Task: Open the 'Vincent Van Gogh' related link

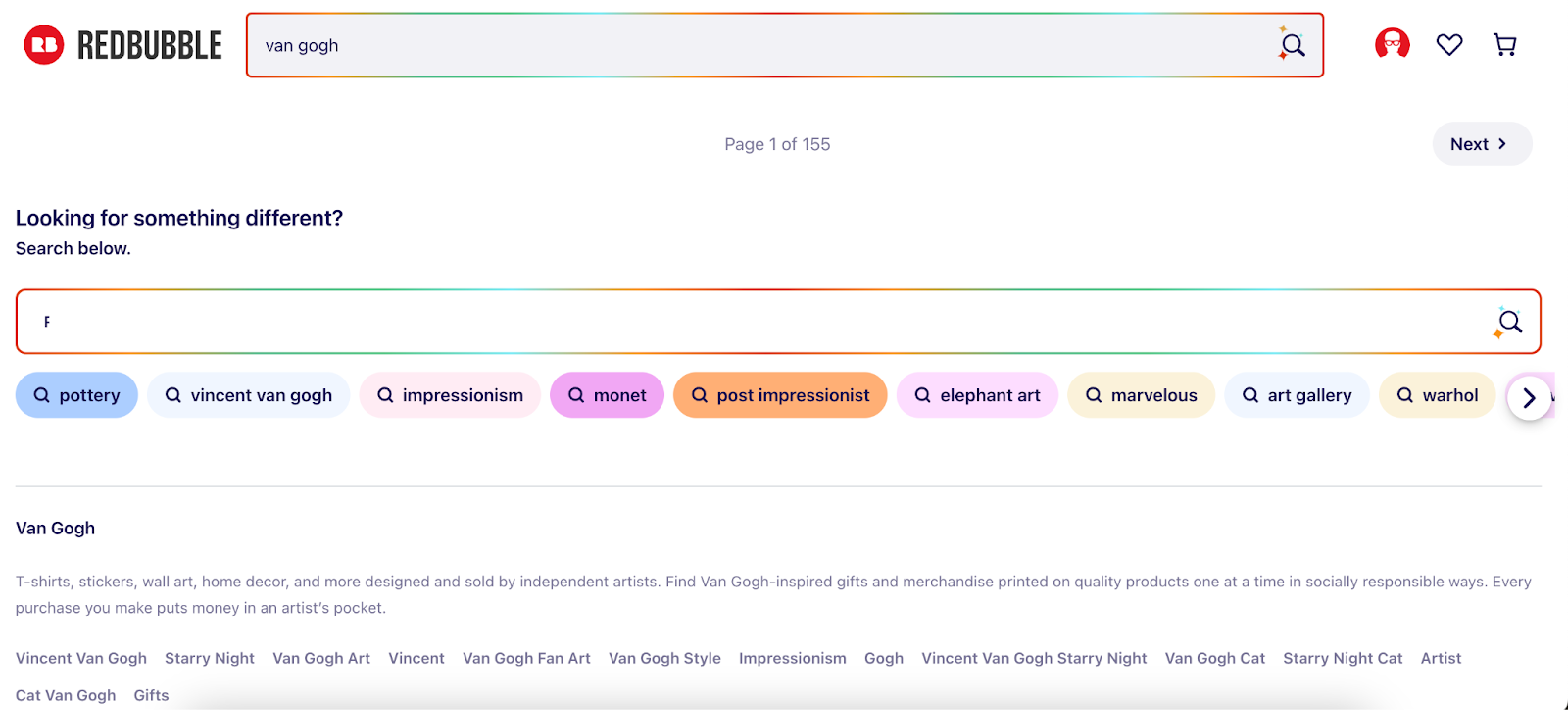Action: [81, 658]
